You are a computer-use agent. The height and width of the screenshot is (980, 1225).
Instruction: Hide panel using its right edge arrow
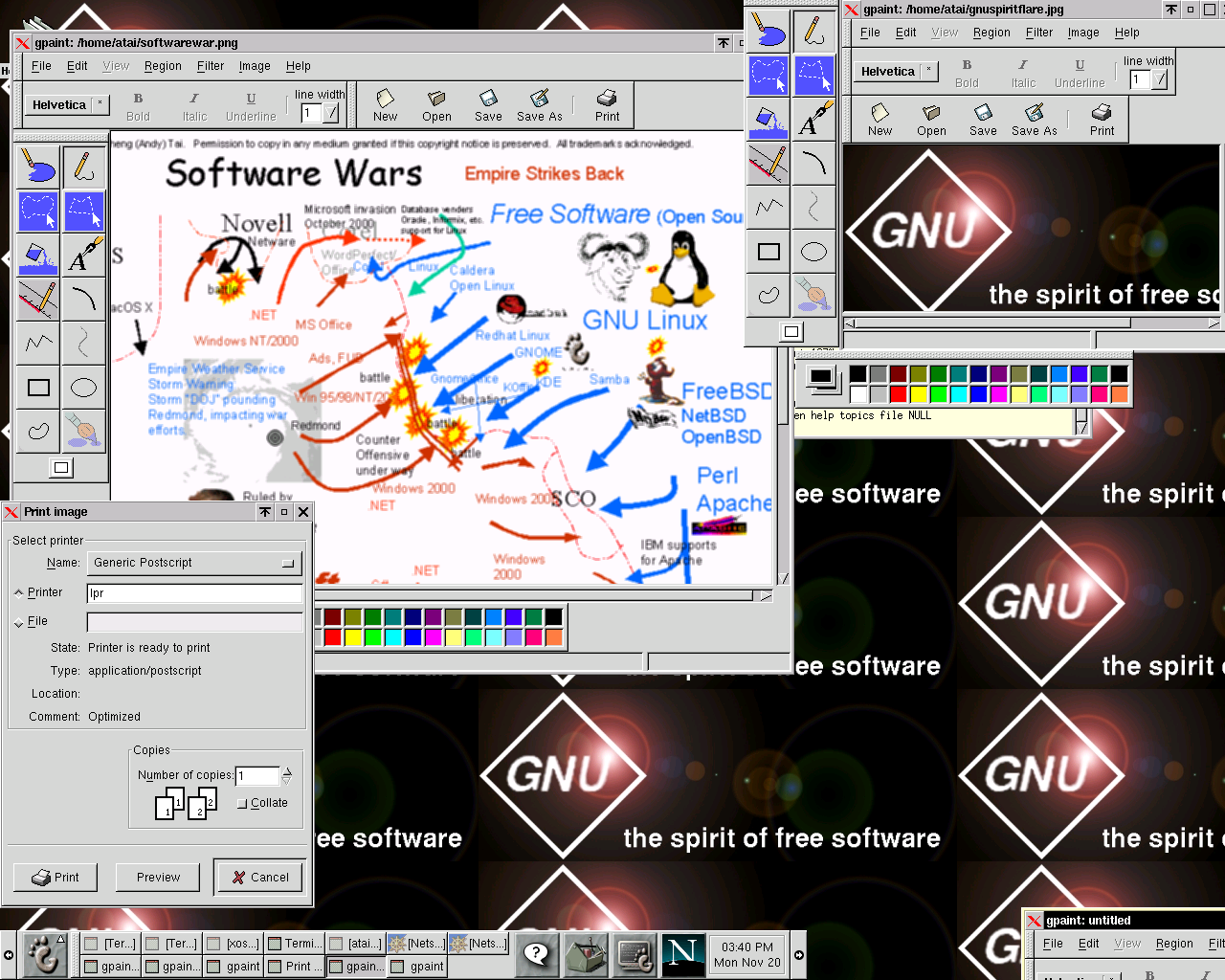click(x=798, y=954)
